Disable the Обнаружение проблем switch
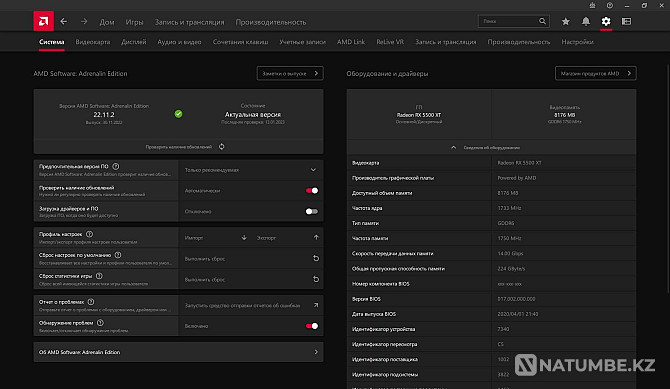Viewport: 670px width, 389px height. (x=312, y=326)
